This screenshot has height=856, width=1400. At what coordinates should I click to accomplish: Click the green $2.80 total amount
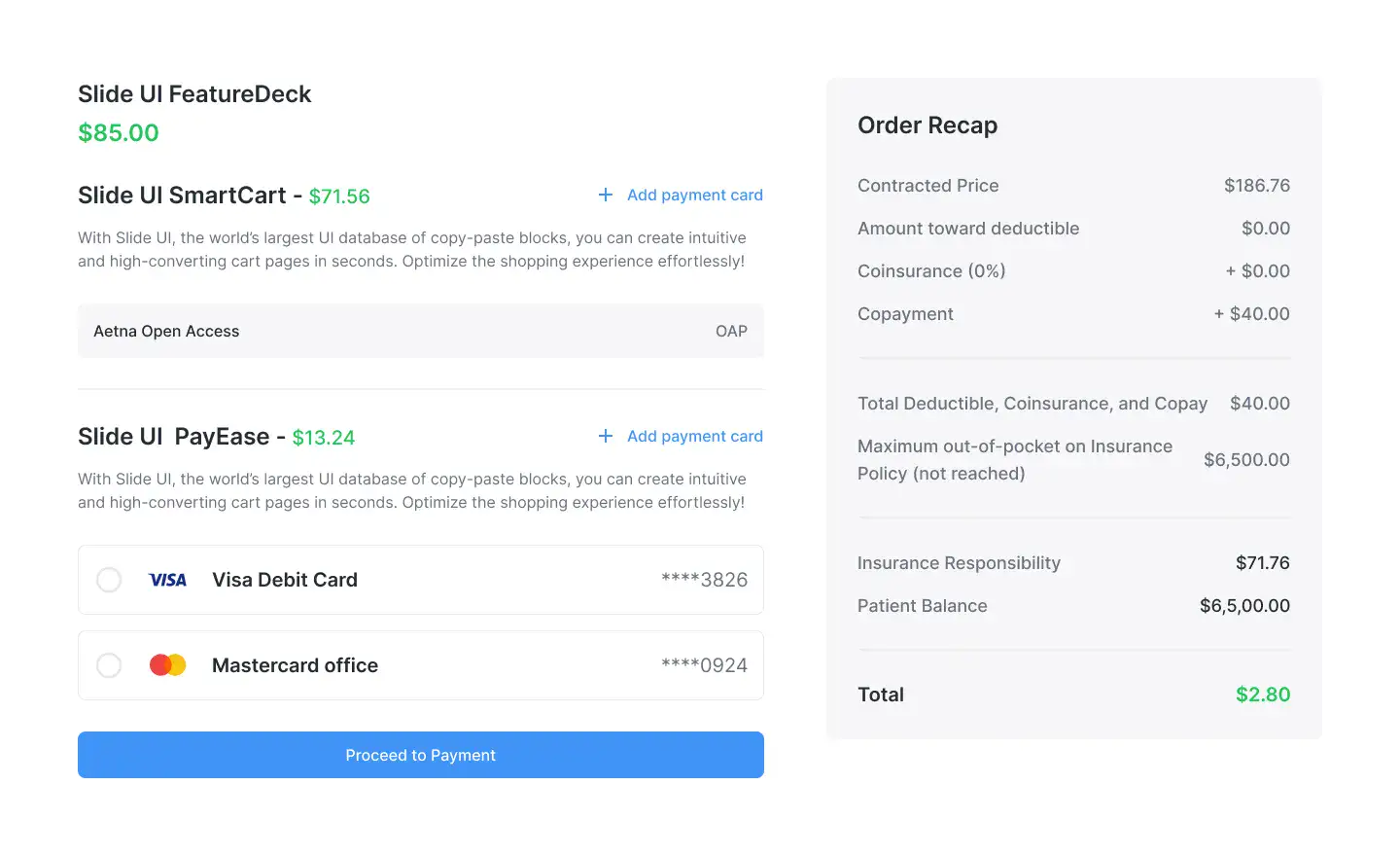pyautogui.click(x=1263, y=695)
